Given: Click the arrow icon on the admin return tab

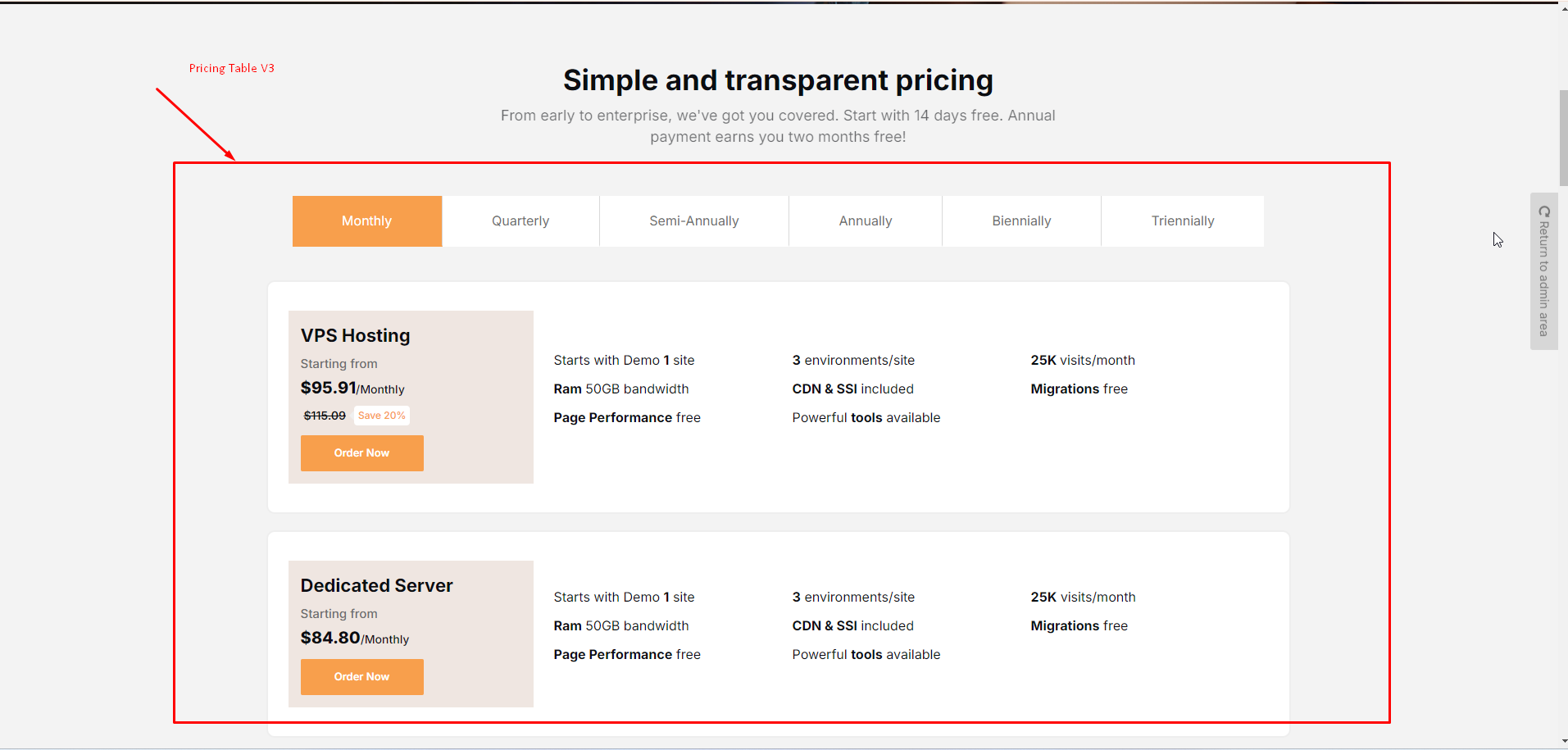Looking at the screenshot, I should pyautogui.click(x=1544, y=211).
